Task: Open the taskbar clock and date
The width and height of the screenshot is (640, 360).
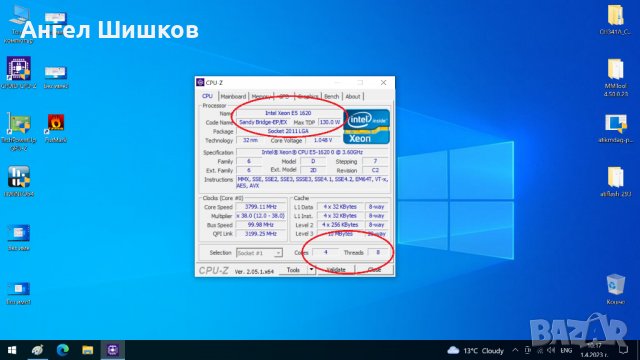Action: click(594, 350)
